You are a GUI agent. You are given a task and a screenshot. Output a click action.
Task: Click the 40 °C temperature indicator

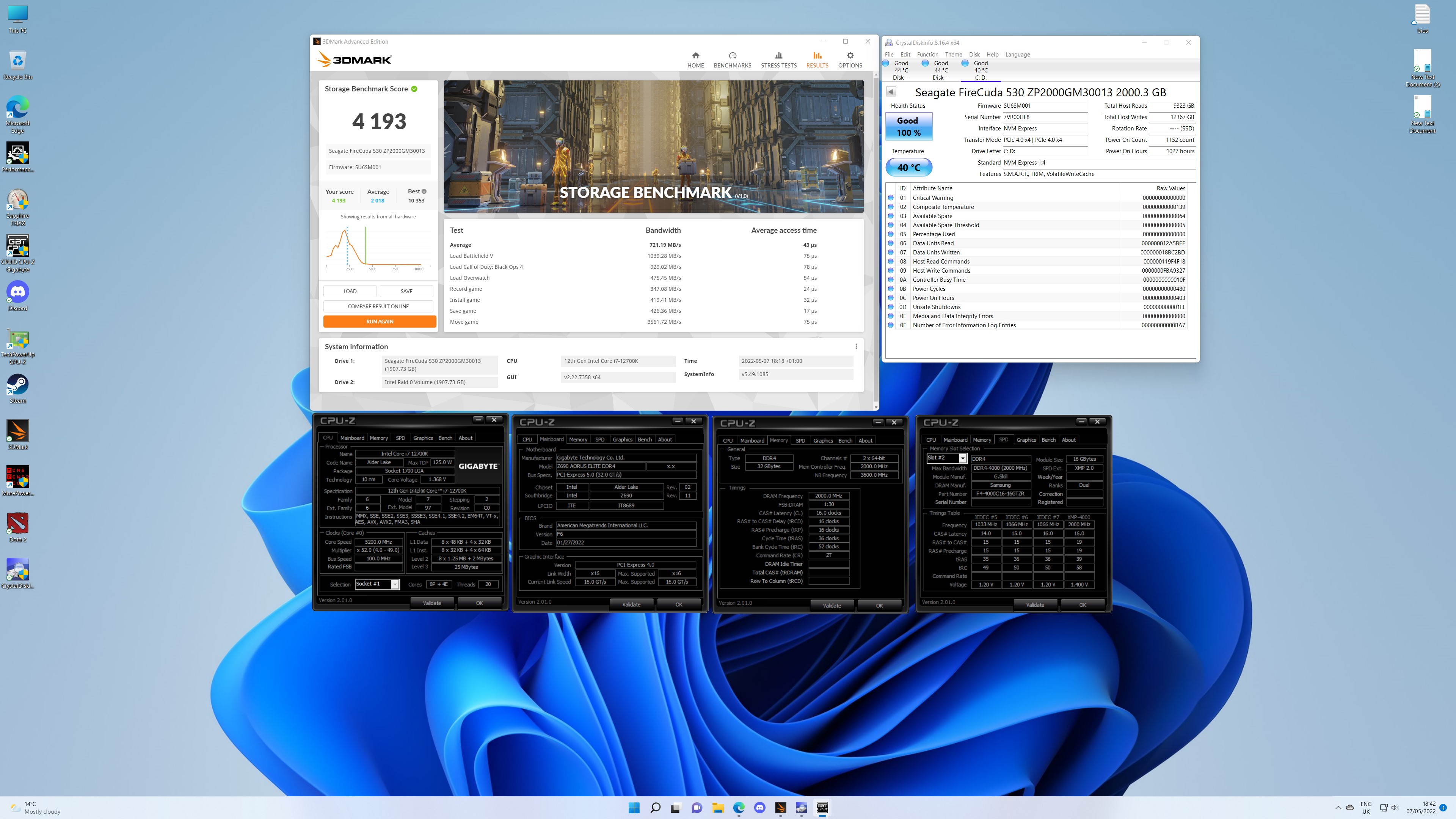pos(908,167)
